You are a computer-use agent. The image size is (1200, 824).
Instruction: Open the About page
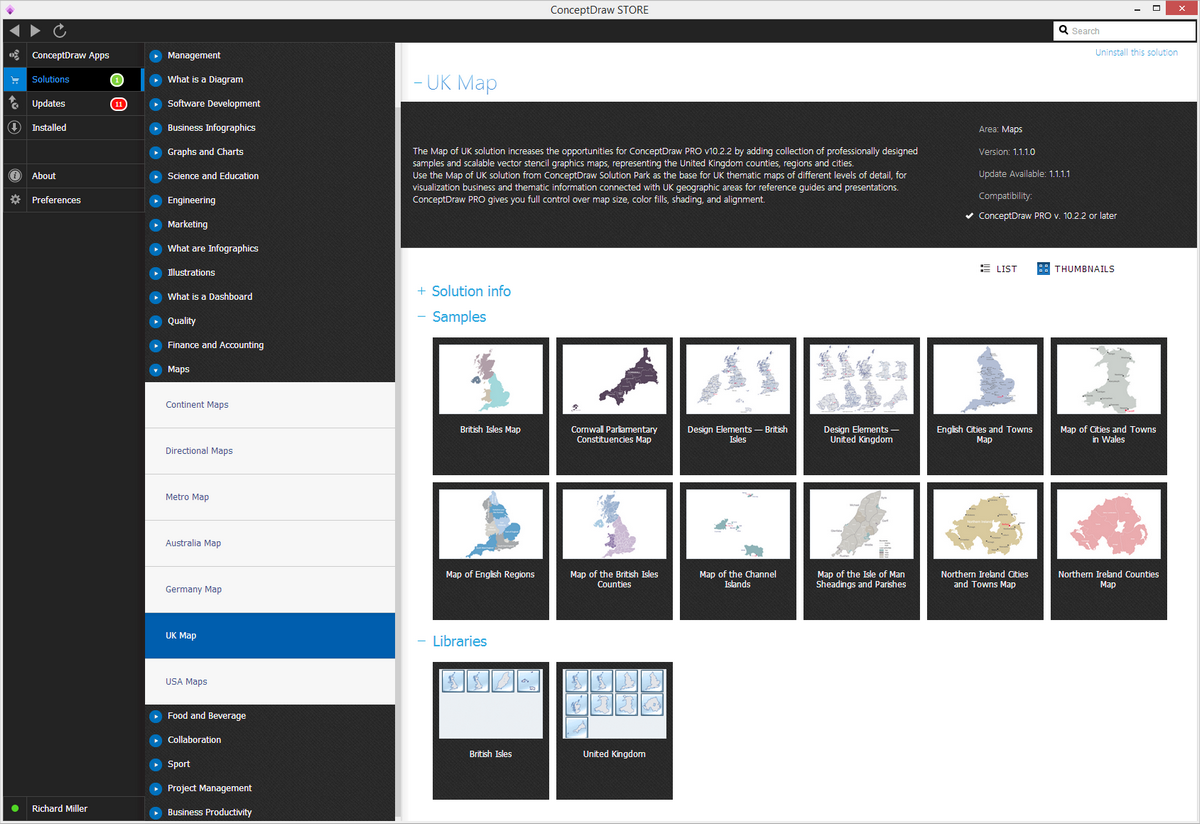(x=44, y=176)
